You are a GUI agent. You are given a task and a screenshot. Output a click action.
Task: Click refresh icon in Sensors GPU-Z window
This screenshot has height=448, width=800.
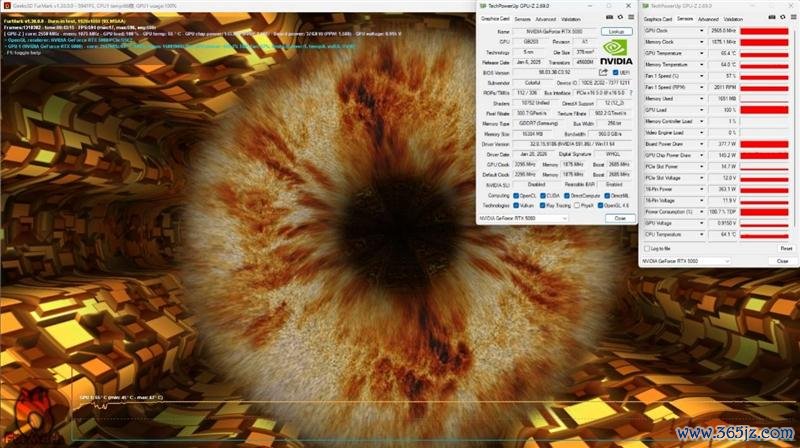[783, 18]
